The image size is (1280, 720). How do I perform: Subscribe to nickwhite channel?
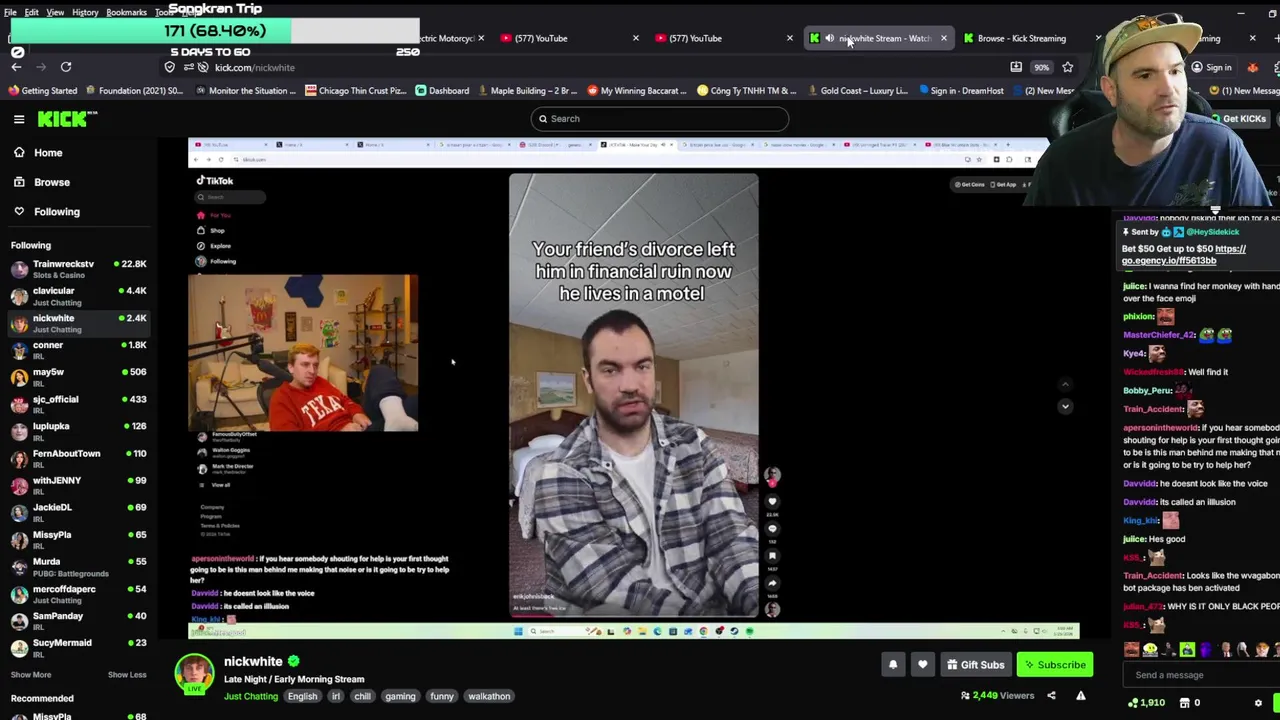[x=1055, y=665]
